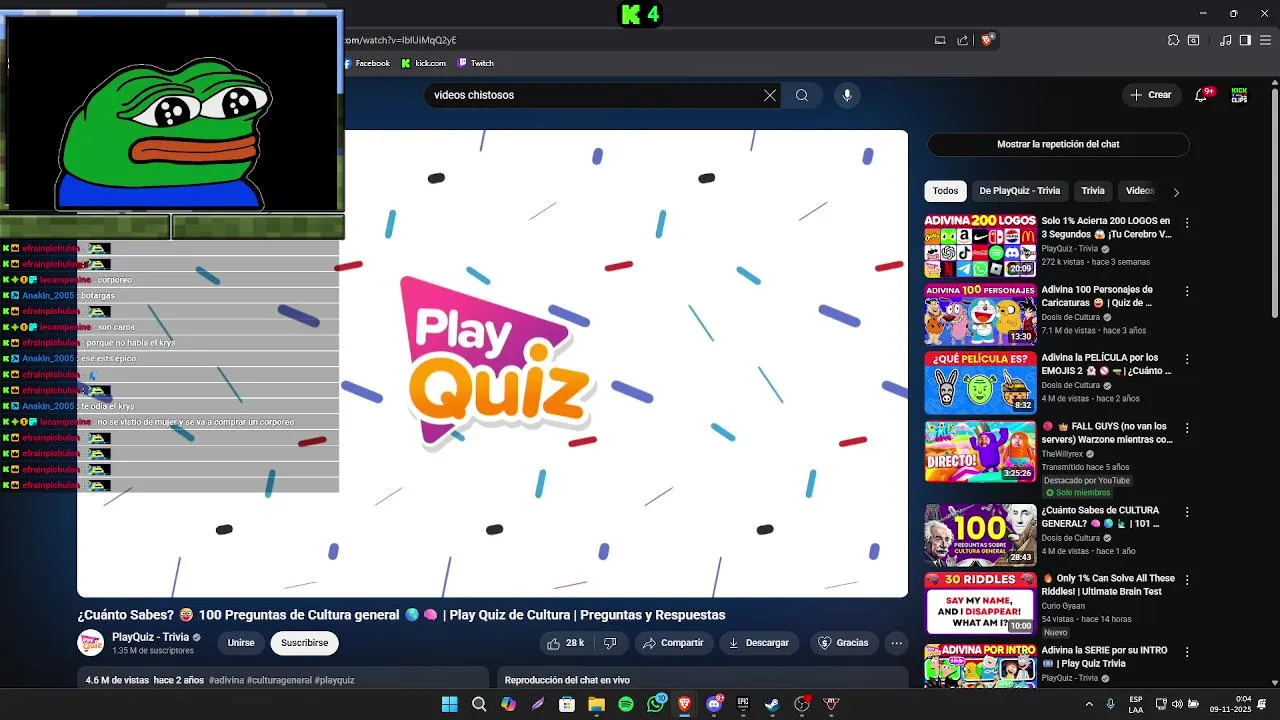Open Epic Games Launcher from taskbar
This screenshot has width=1280, height=720.
743,704
